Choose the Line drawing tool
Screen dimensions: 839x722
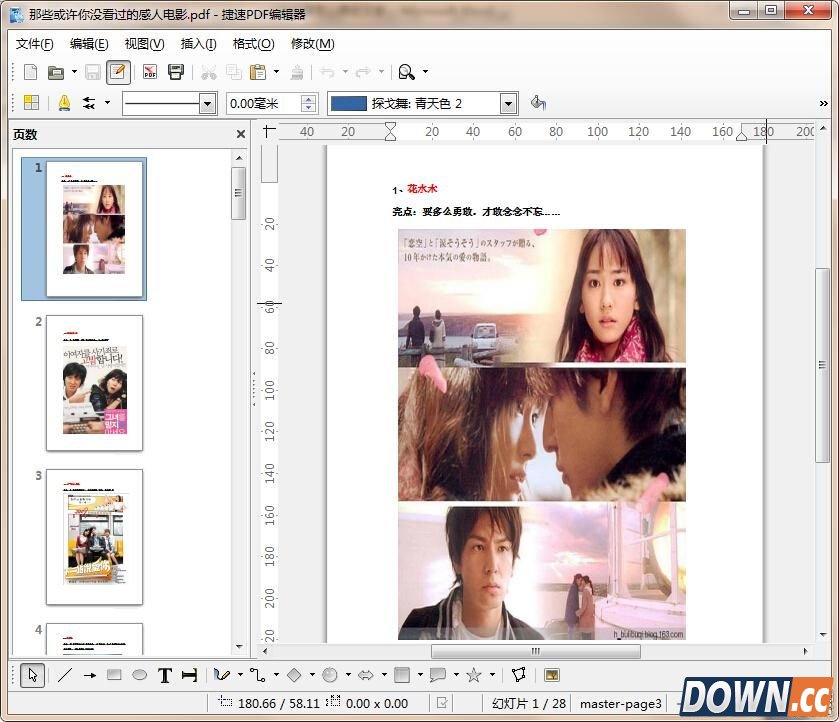[65, 675]
